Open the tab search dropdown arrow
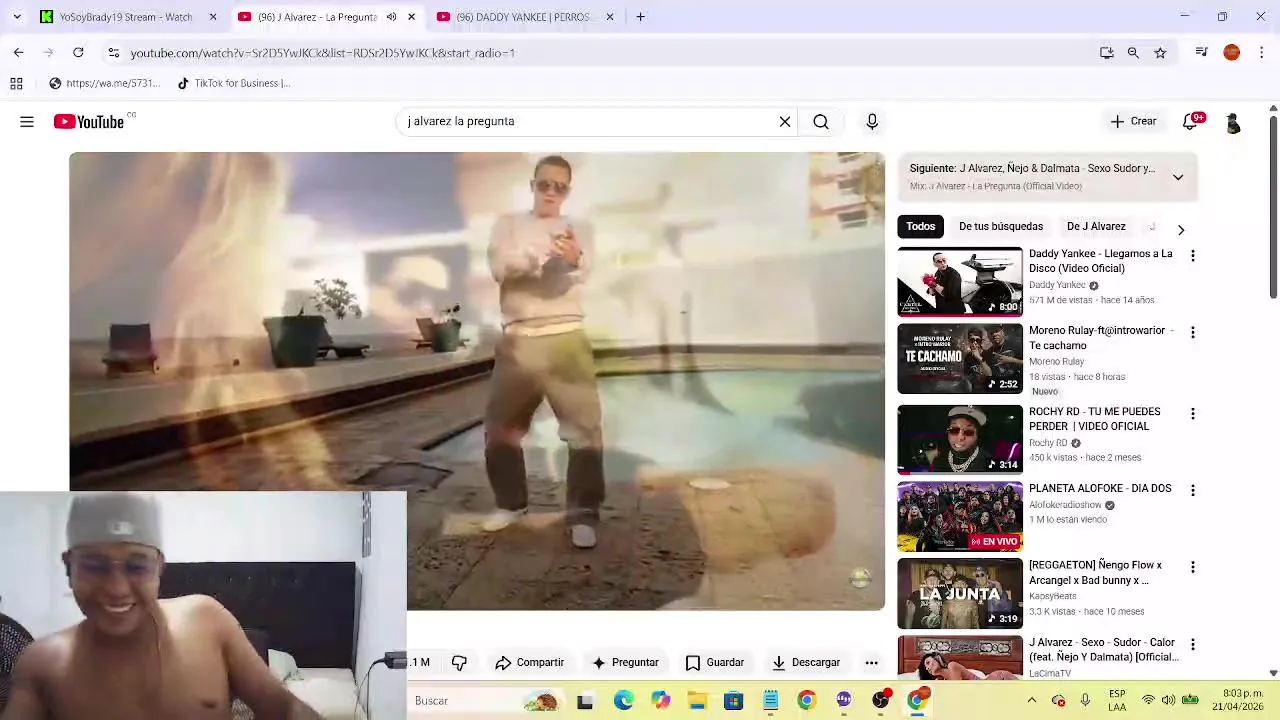 click(x=16, y=17)
